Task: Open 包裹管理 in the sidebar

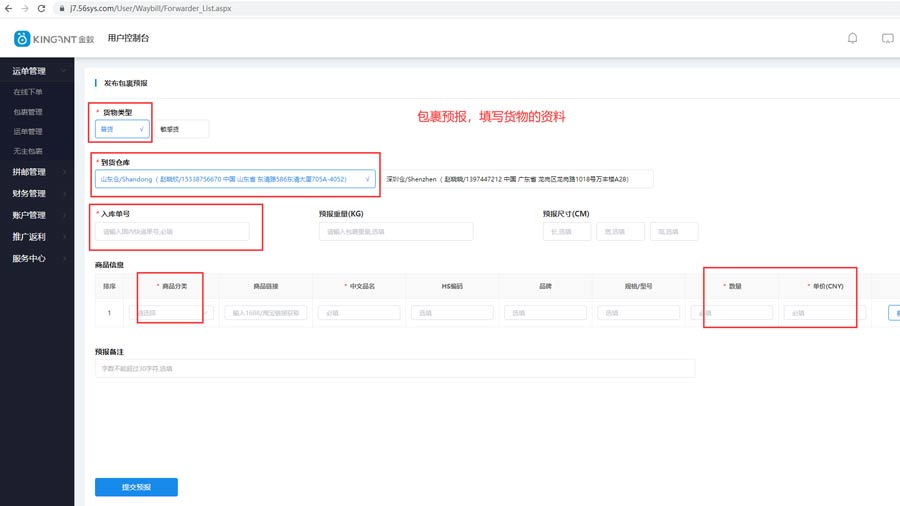Action: pos(28,112)
